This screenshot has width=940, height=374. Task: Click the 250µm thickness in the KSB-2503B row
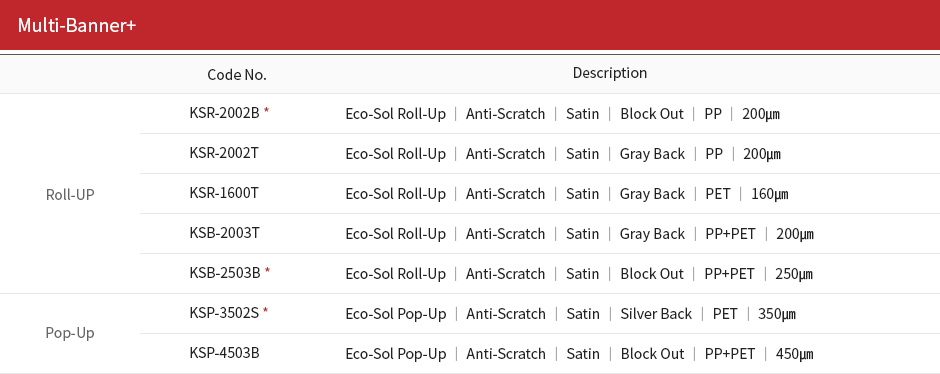pyautogui.click(x=794, y=275)
